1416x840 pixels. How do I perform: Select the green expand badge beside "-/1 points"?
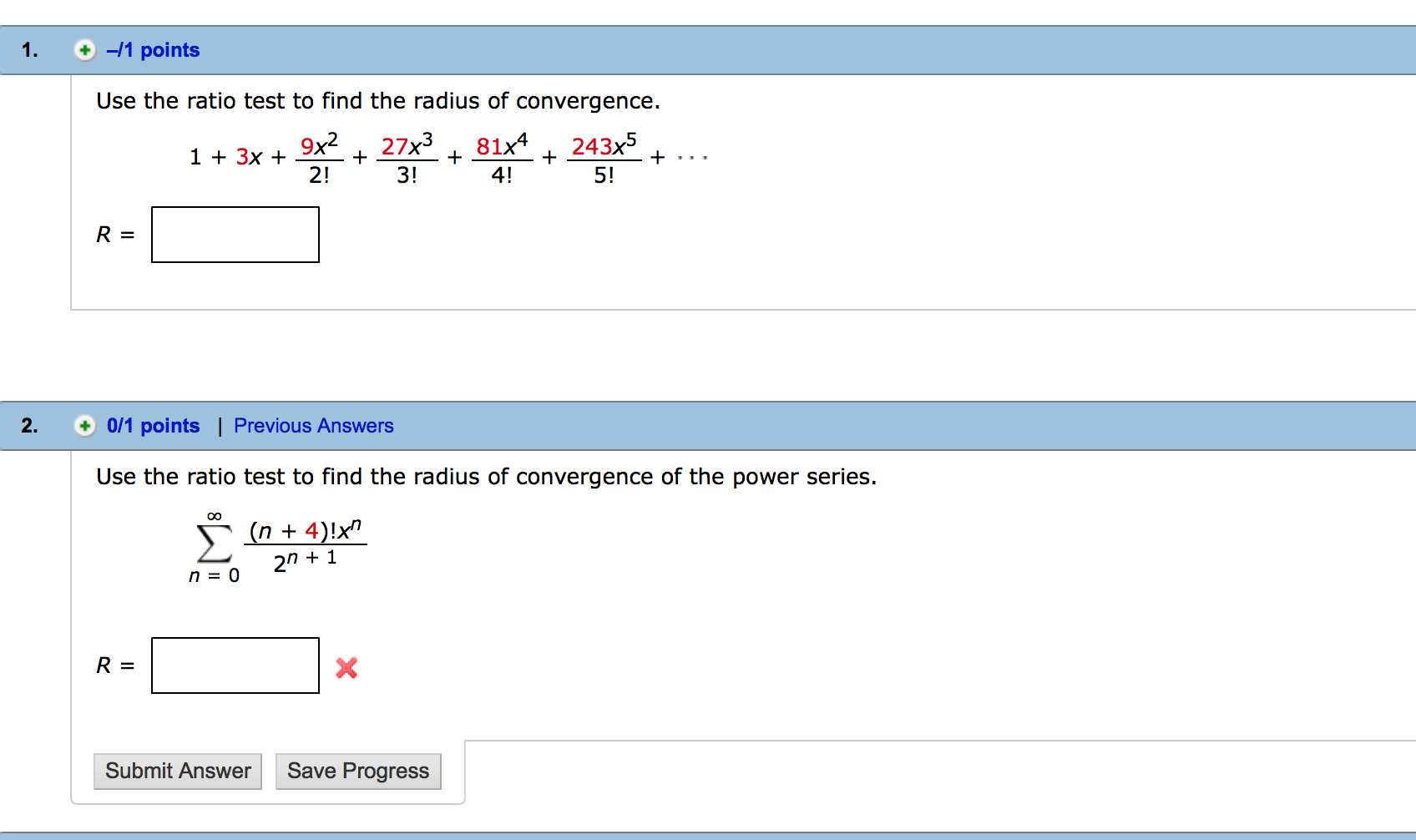tap(86, 50)
